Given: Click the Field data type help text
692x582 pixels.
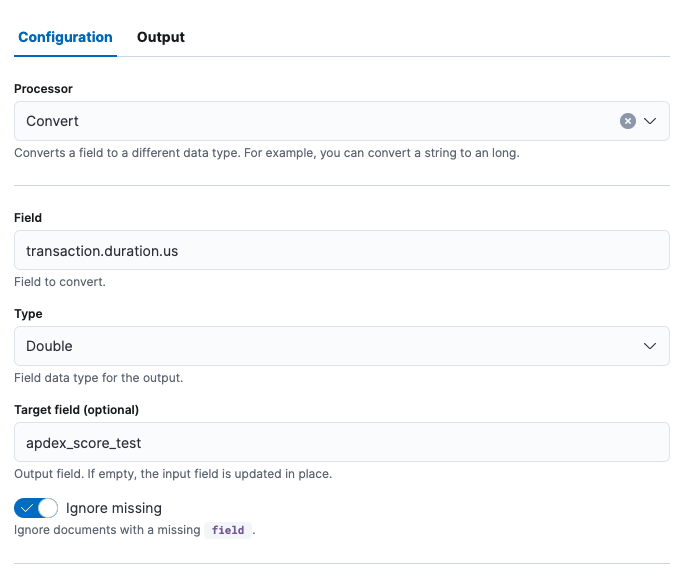Looking at the screenshot, I should click(98, 378).
